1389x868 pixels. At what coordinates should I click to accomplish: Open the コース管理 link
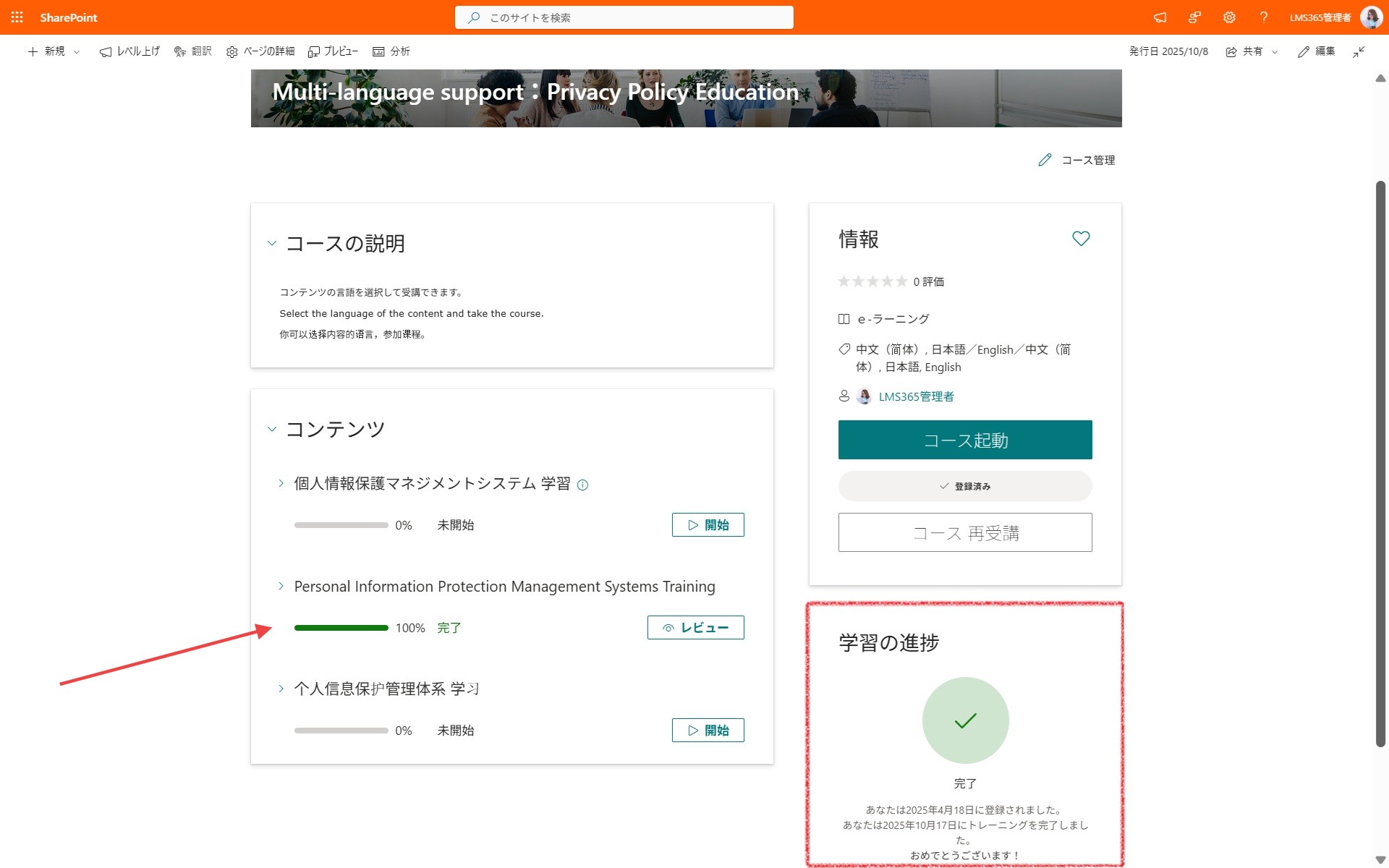click(1088, 160)
